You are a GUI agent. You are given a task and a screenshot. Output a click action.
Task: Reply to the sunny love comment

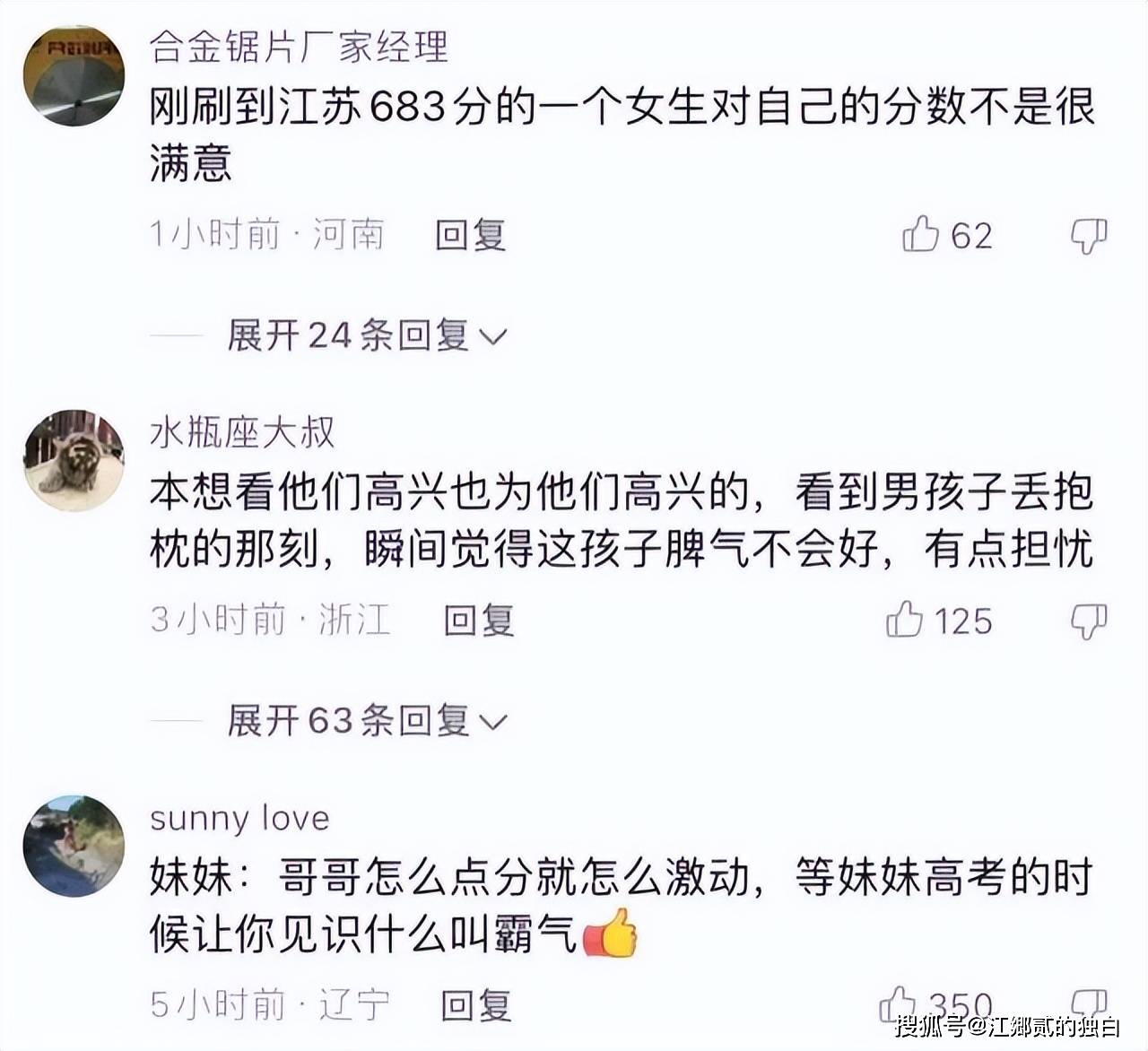(x=476, y=1005)
